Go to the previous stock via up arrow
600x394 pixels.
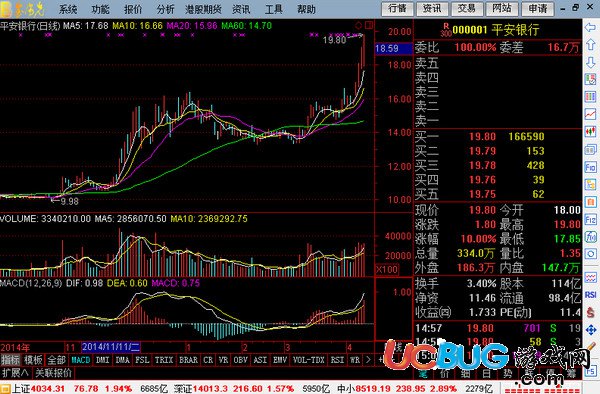point(590,45)
